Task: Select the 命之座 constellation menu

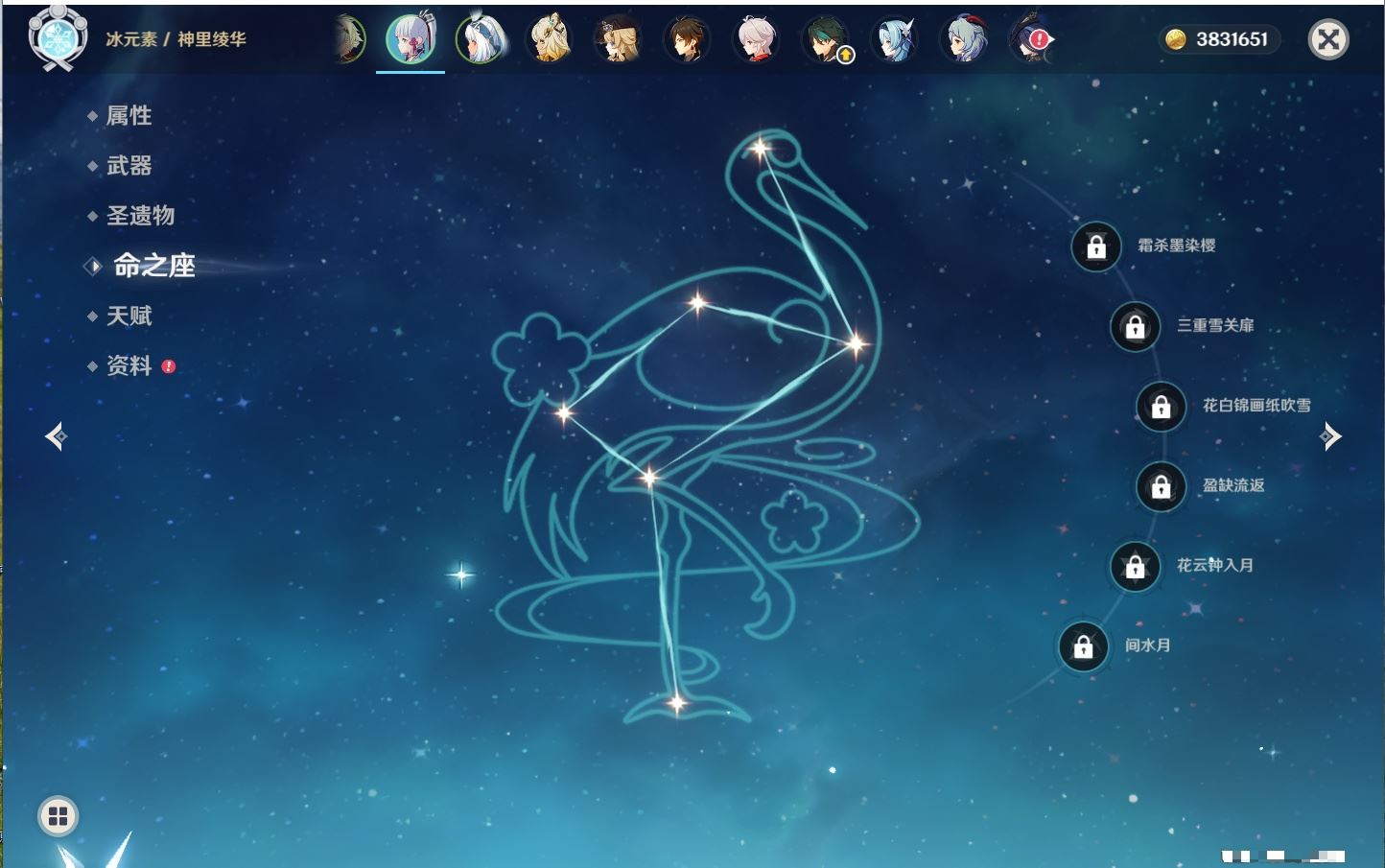Action: pos(153,266)
